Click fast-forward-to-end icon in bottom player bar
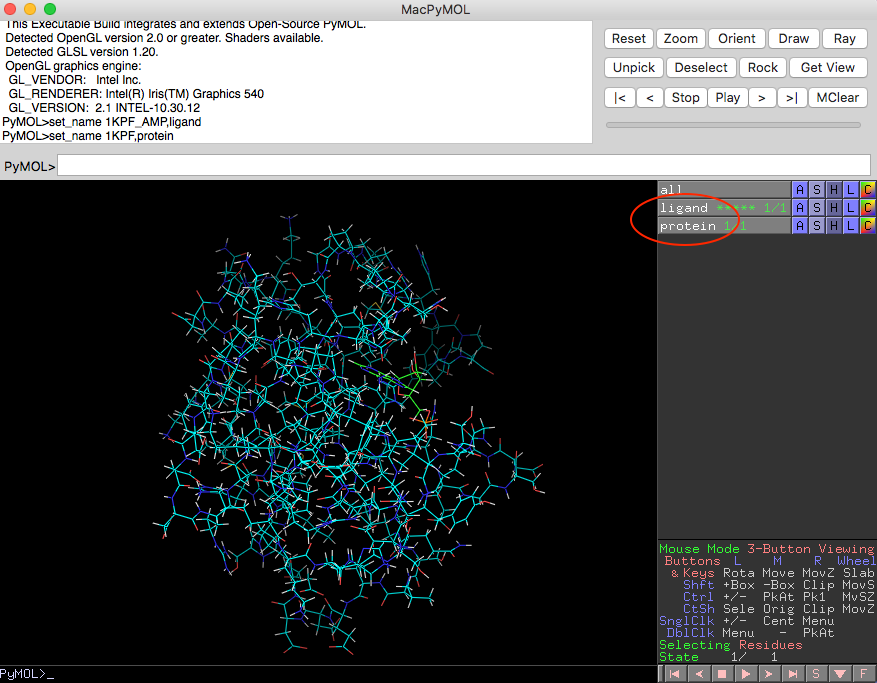Image resolution: width=877 pixels, height=683 pixels. 793,674
